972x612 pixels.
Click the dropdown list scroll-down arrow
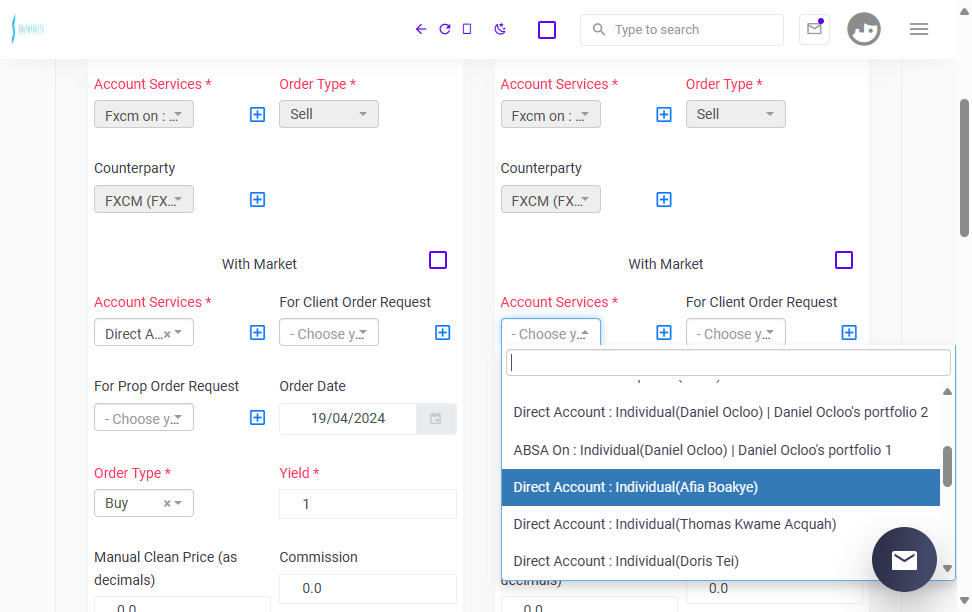947,568
